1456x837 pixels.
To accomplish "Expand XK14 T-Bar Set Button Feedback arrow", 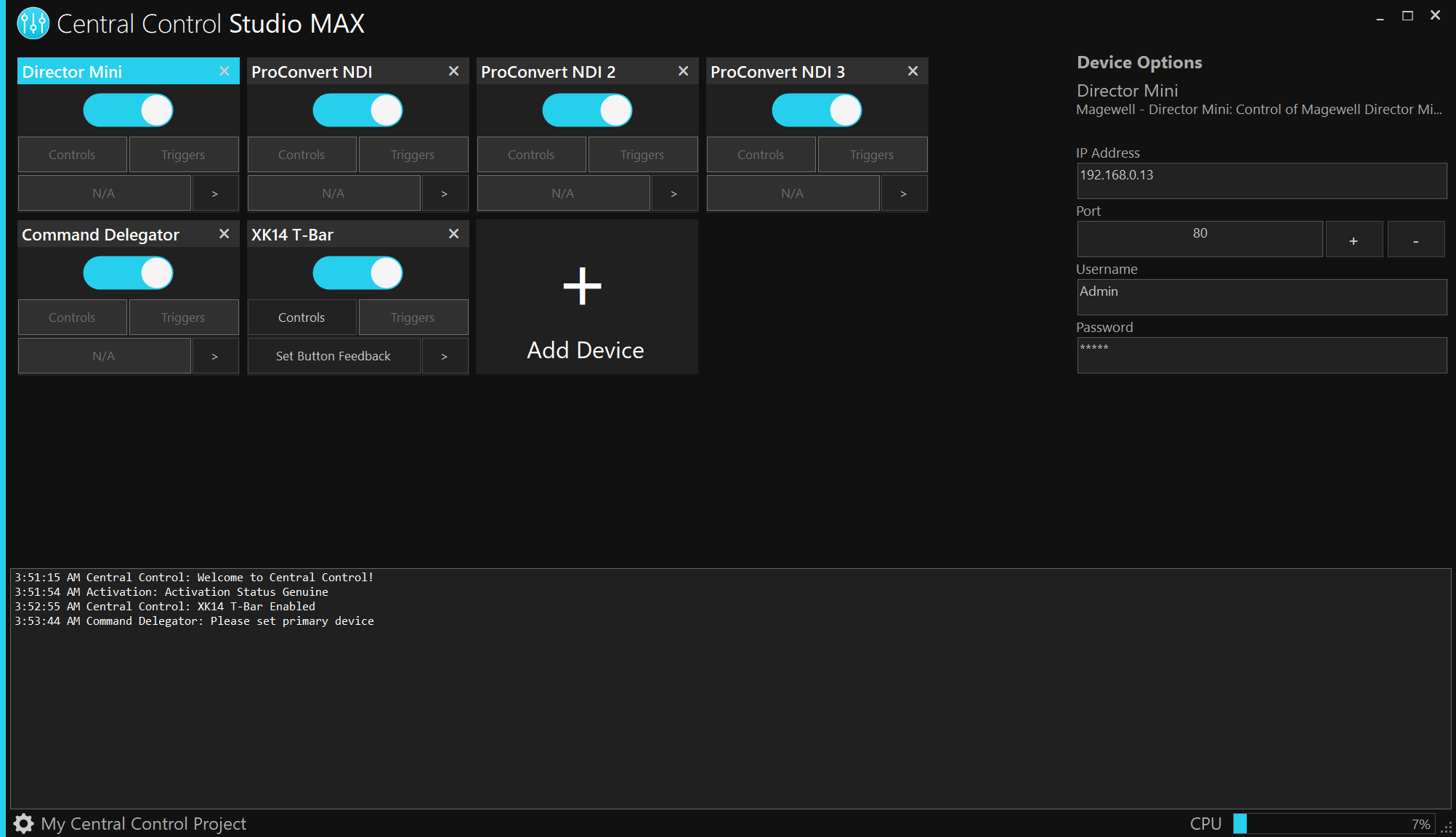I will pyautogui.click(x=445, y=356).
